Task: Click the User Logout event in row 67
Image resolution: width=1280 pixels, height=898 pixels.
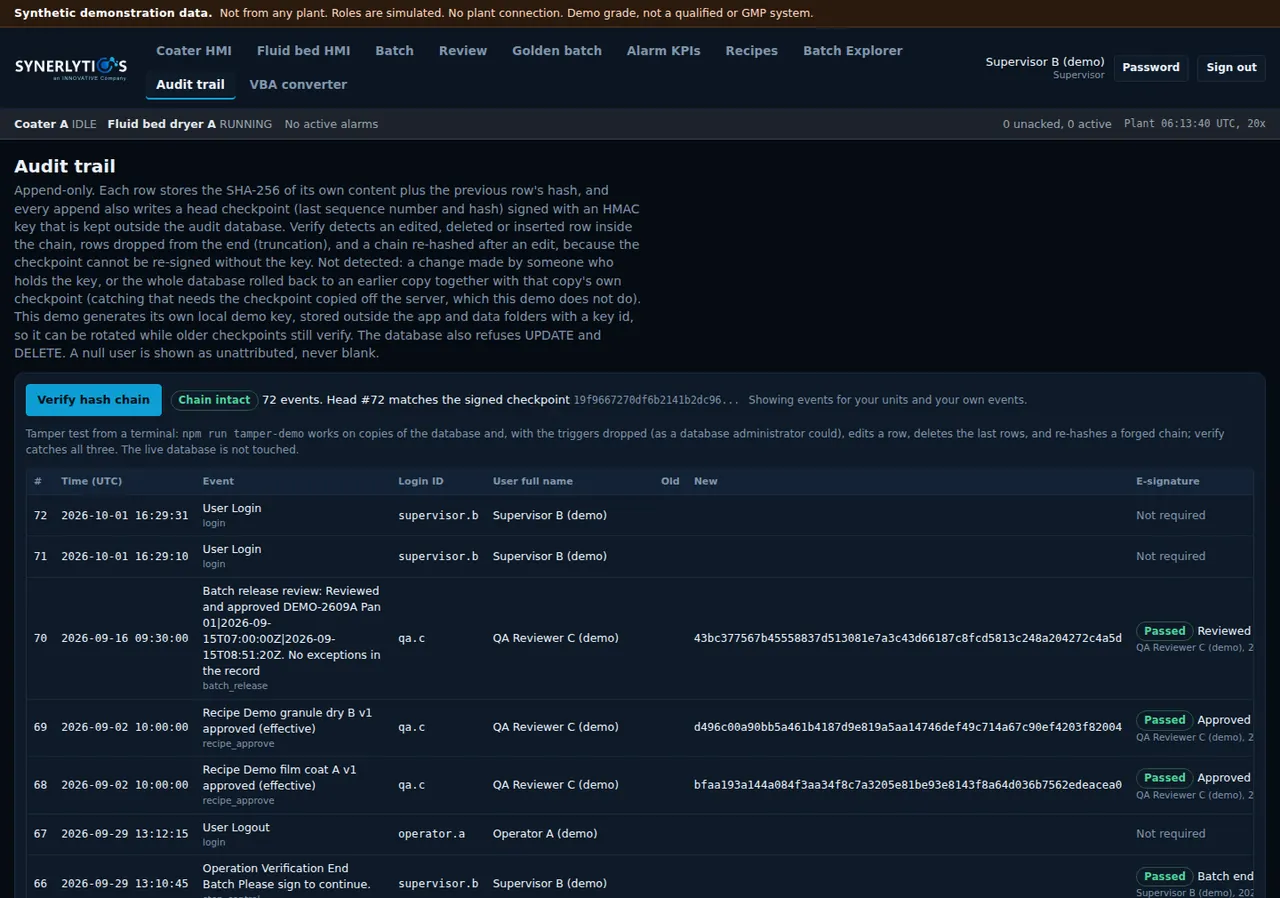Action: (x=236, y=827)
